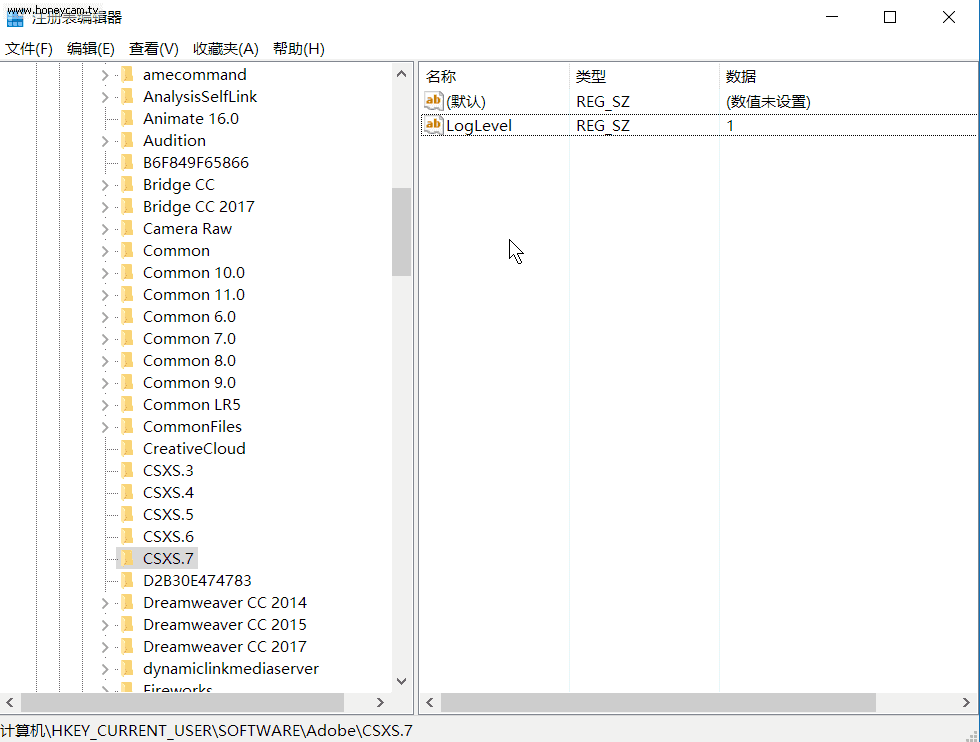The height and width of the screenshot is (742, 980).
Task: Select the Common 6.0 key
Action: click(189, 316)
